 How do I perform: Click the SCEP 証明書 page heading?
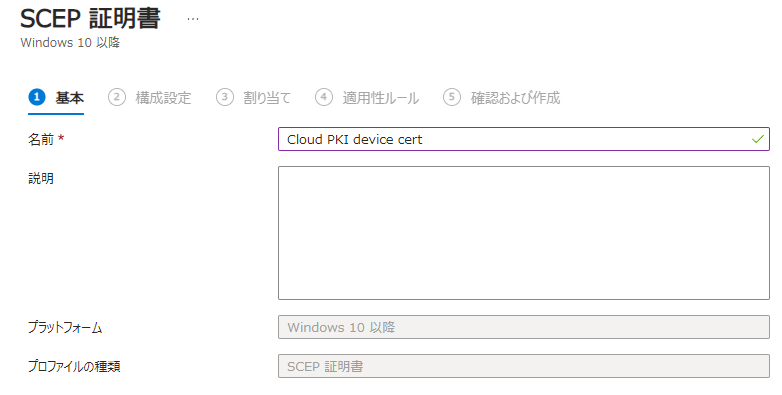(90, 19)
